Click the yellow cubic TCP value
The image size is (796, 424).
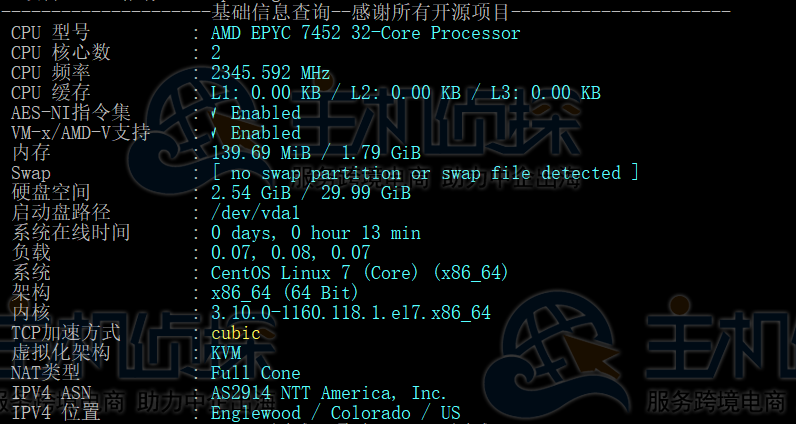pos(235,333)
